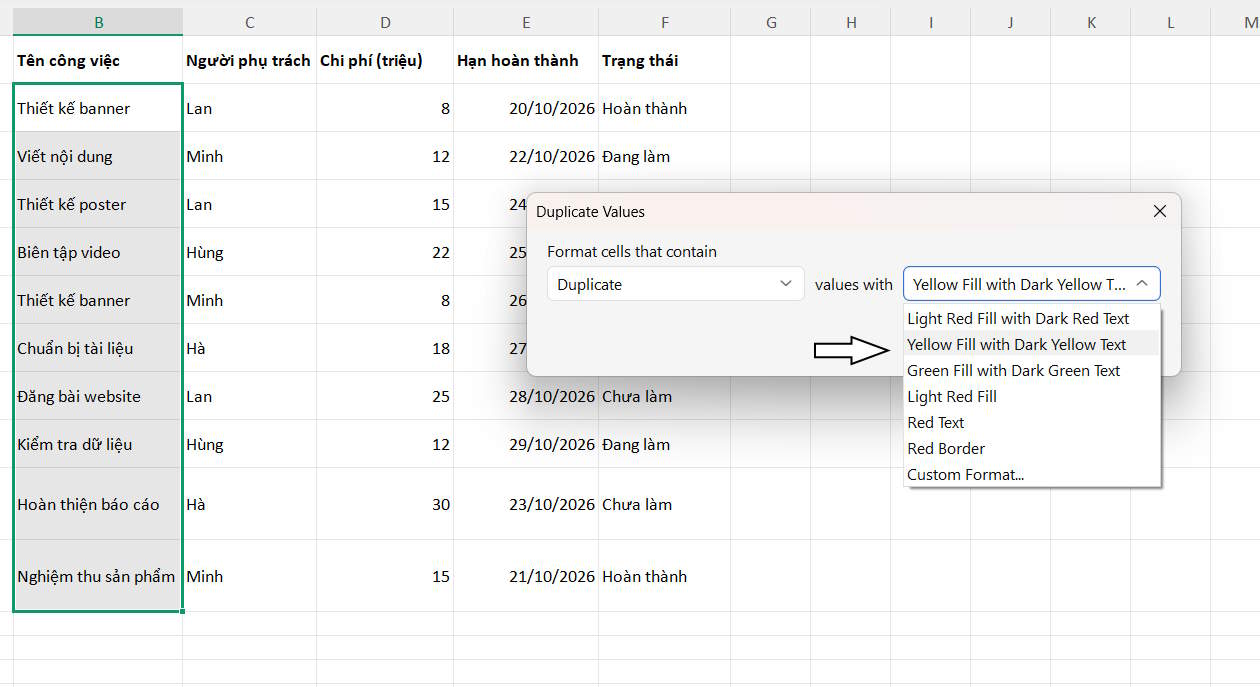
Task: Select the cost cell showing 22
Action: [x=385, y=252]
